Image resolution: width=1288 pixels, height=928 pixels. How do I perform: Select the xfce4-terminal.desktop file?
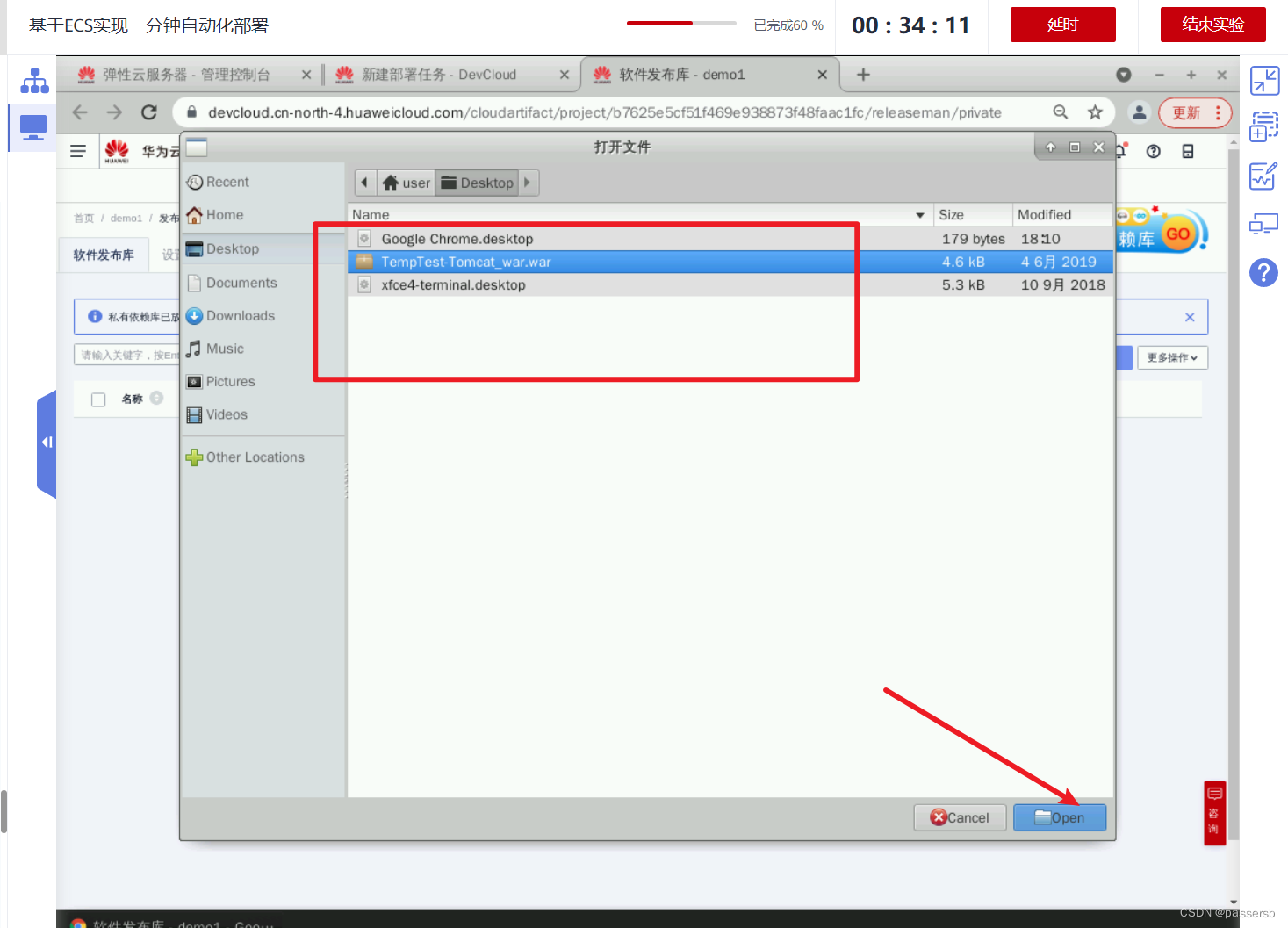coord(730,284)
